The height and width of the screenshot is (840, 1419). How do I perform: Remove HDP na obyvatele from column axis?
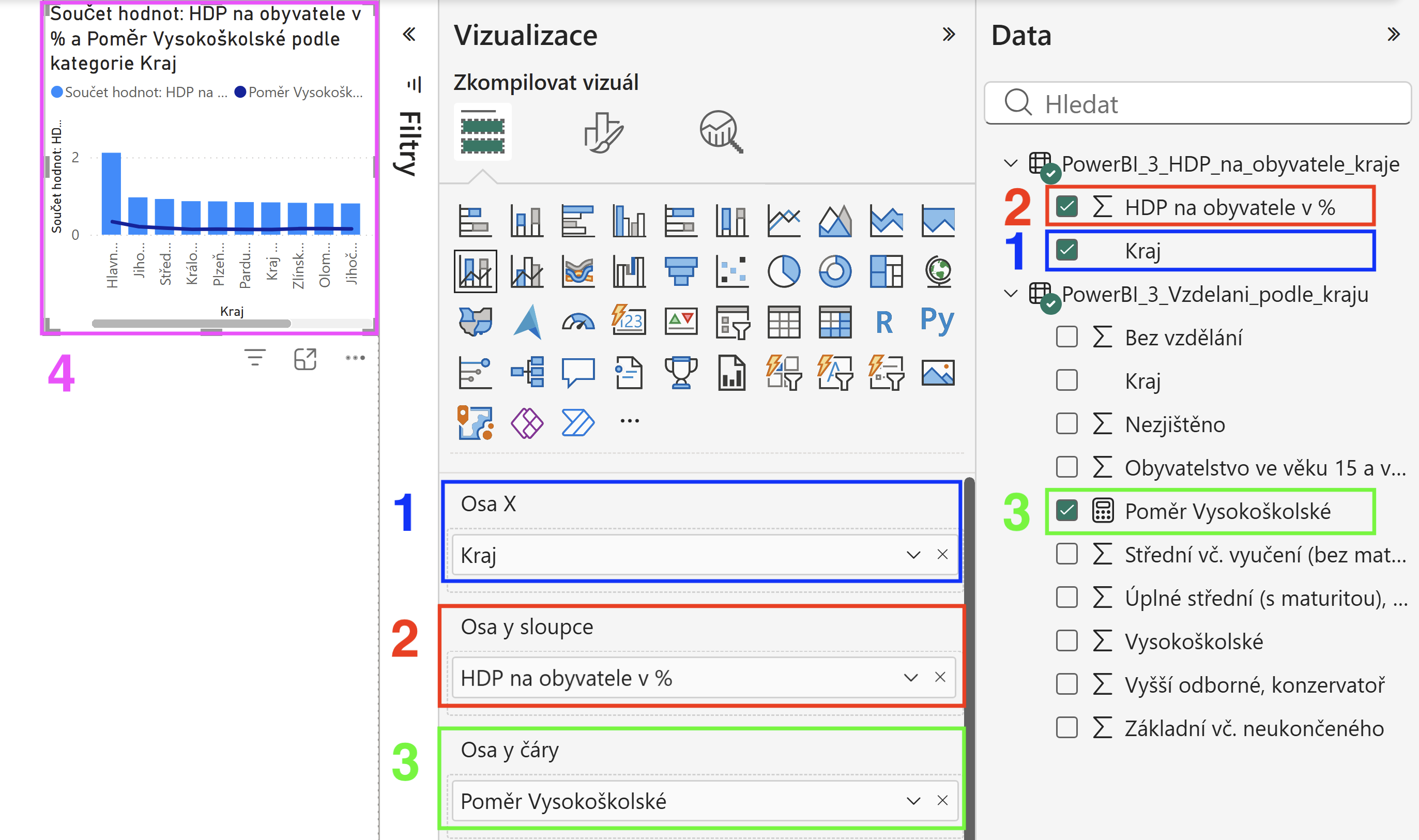pyautogui.click(x=940, y=678)
